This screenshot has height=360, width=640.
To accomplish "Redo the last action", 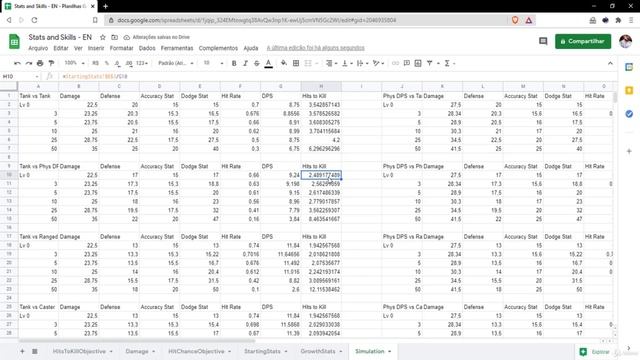I will click(29, 63).
